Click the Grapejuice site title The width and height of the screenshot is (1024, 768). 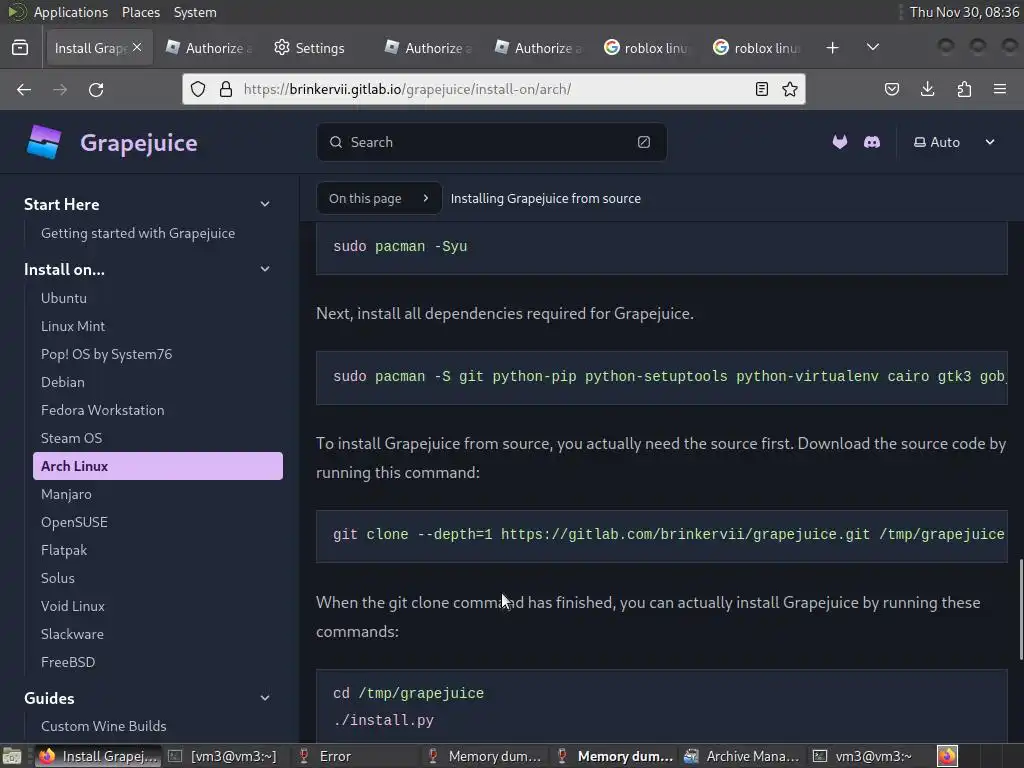pyautogui.click(x=138, y=142)
